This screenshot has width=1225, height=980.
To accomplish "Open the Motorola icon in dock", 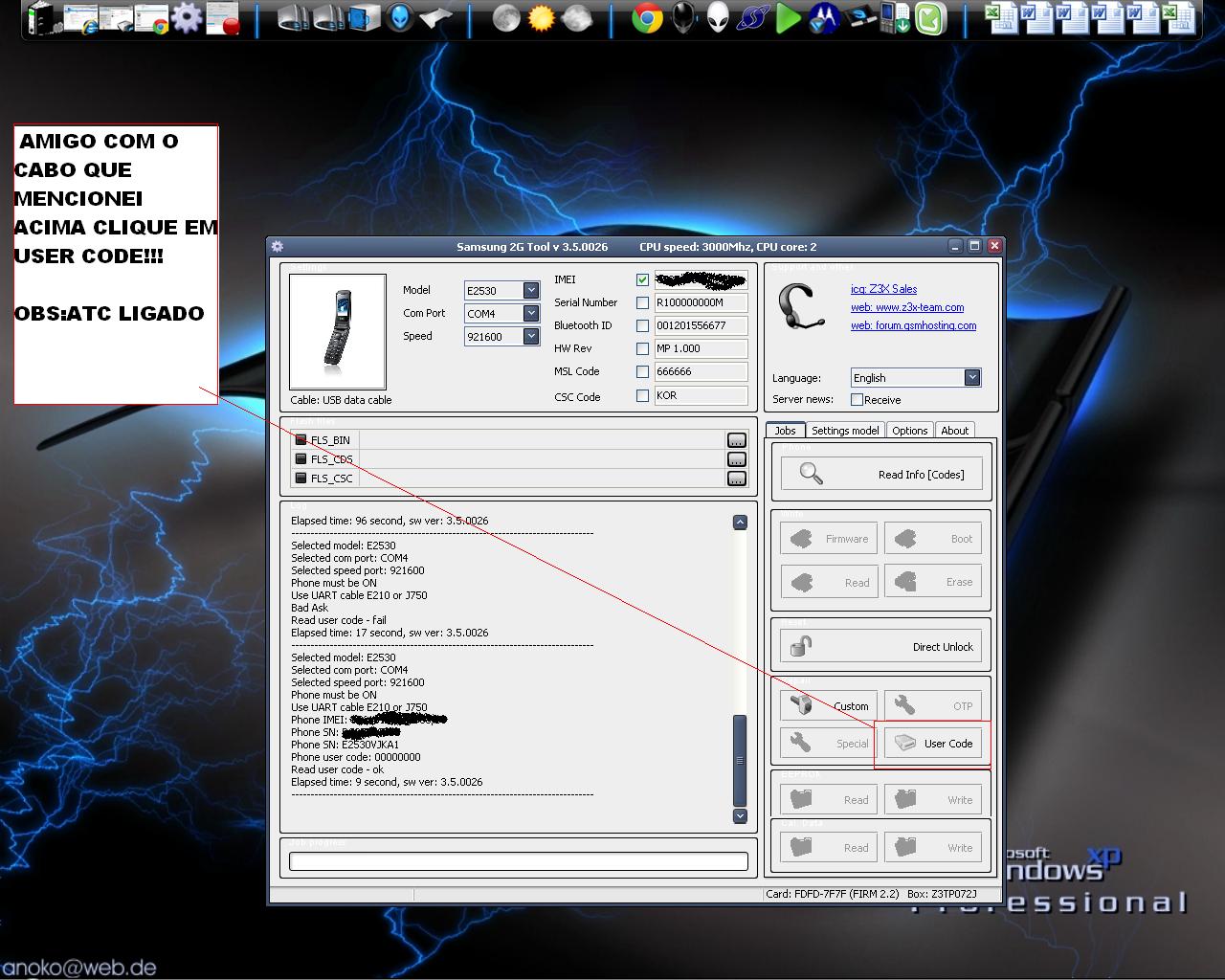I will (823, 18).
